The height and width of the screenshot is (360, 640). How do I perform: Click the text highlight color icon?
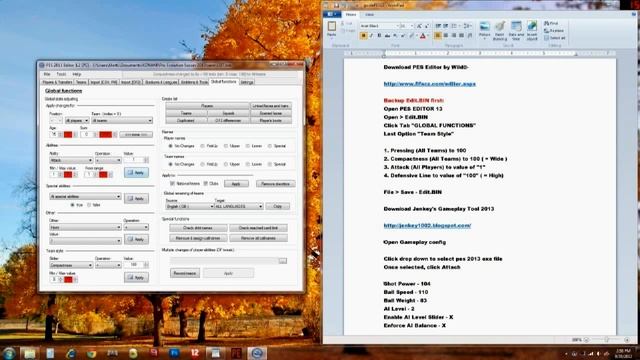pyautogui.click(x=412, y=36)
